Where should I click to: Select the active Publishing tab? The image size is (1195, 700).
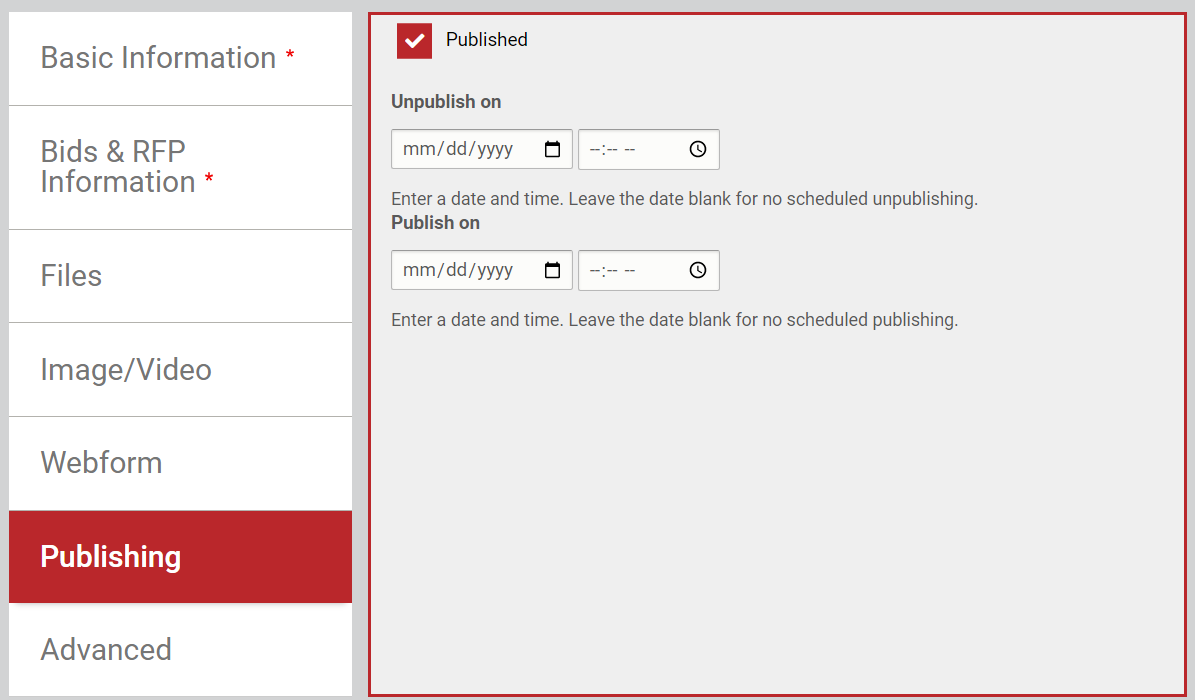[181, 557]
